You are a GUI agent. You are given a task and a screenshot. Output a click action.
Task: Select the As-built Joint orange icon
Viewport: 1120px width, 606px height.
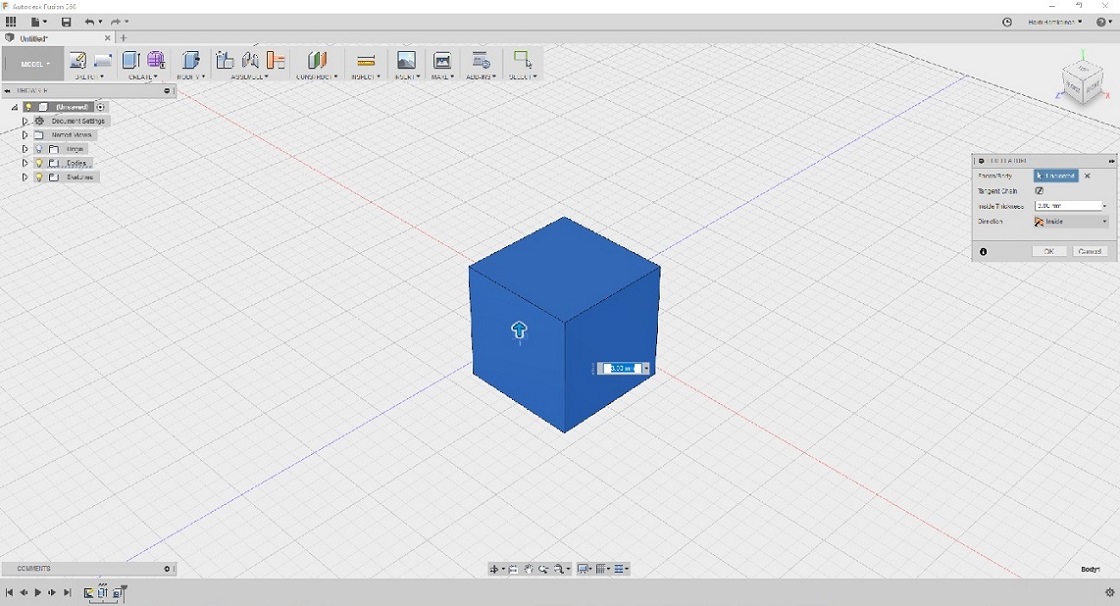(276, 60)
